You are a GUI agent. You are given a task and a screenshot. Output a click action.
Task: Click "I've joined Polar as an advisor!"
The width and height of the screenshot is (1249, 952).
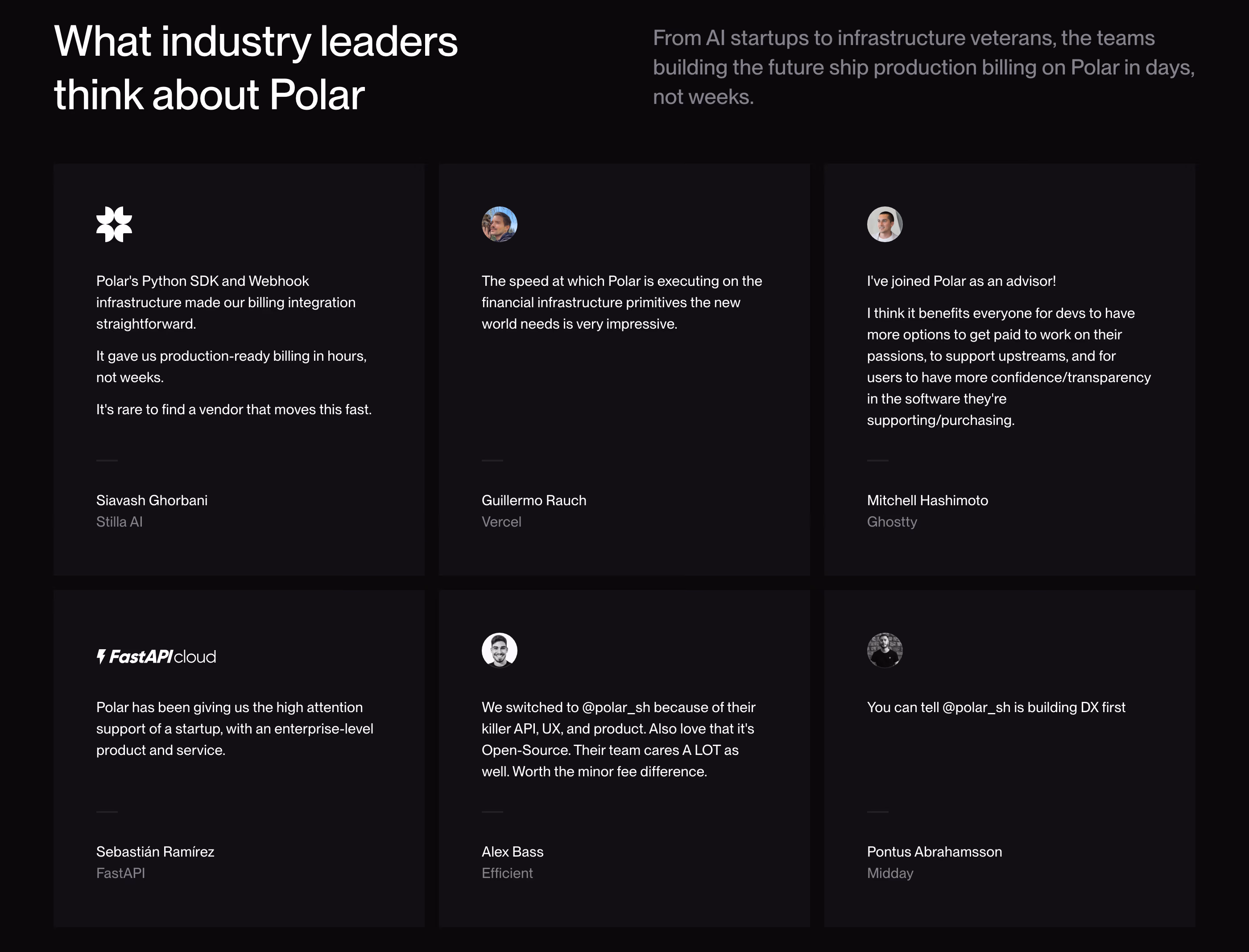point(961,281)
